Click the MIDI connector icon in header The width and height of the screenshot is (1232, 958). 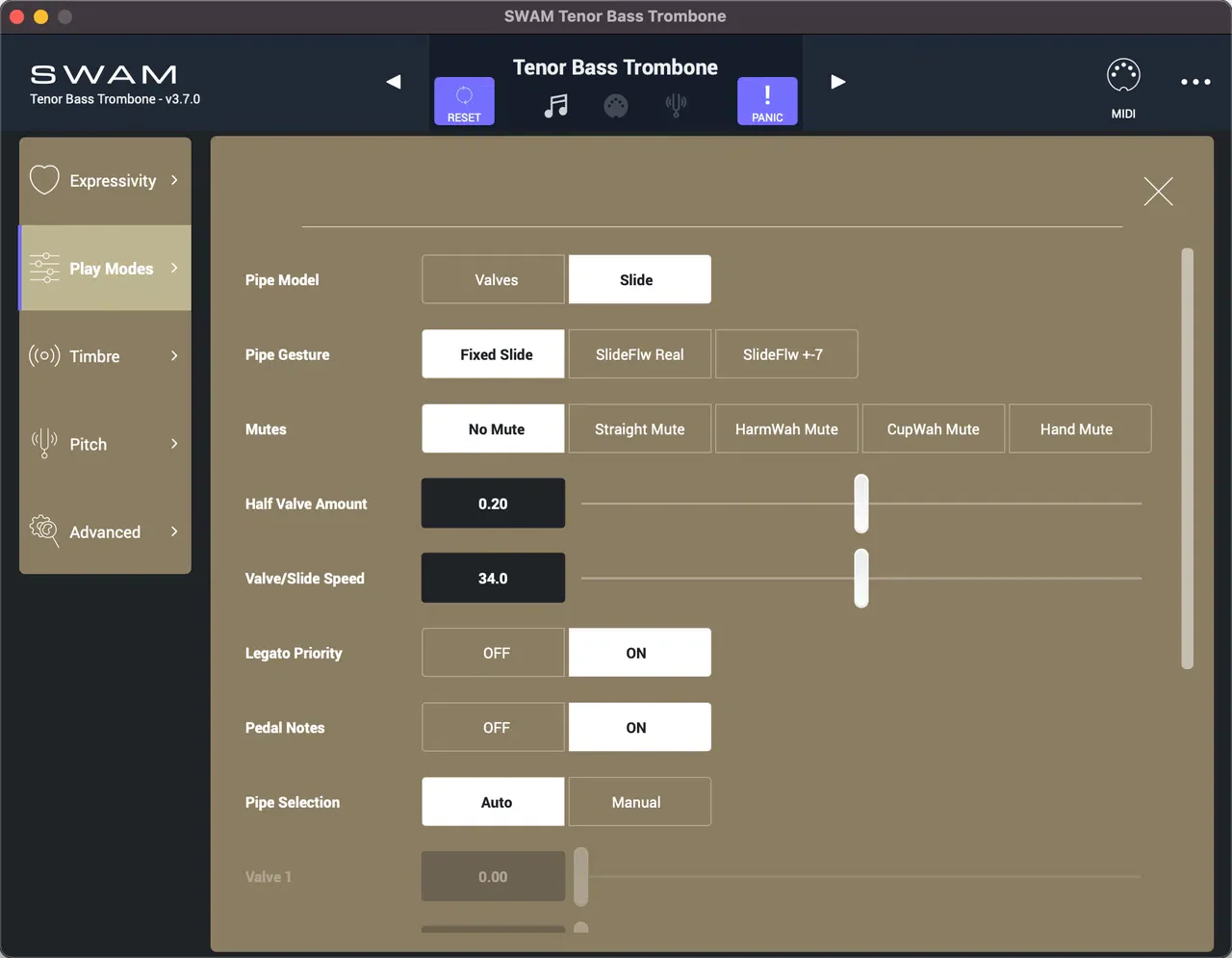point(616,106)
